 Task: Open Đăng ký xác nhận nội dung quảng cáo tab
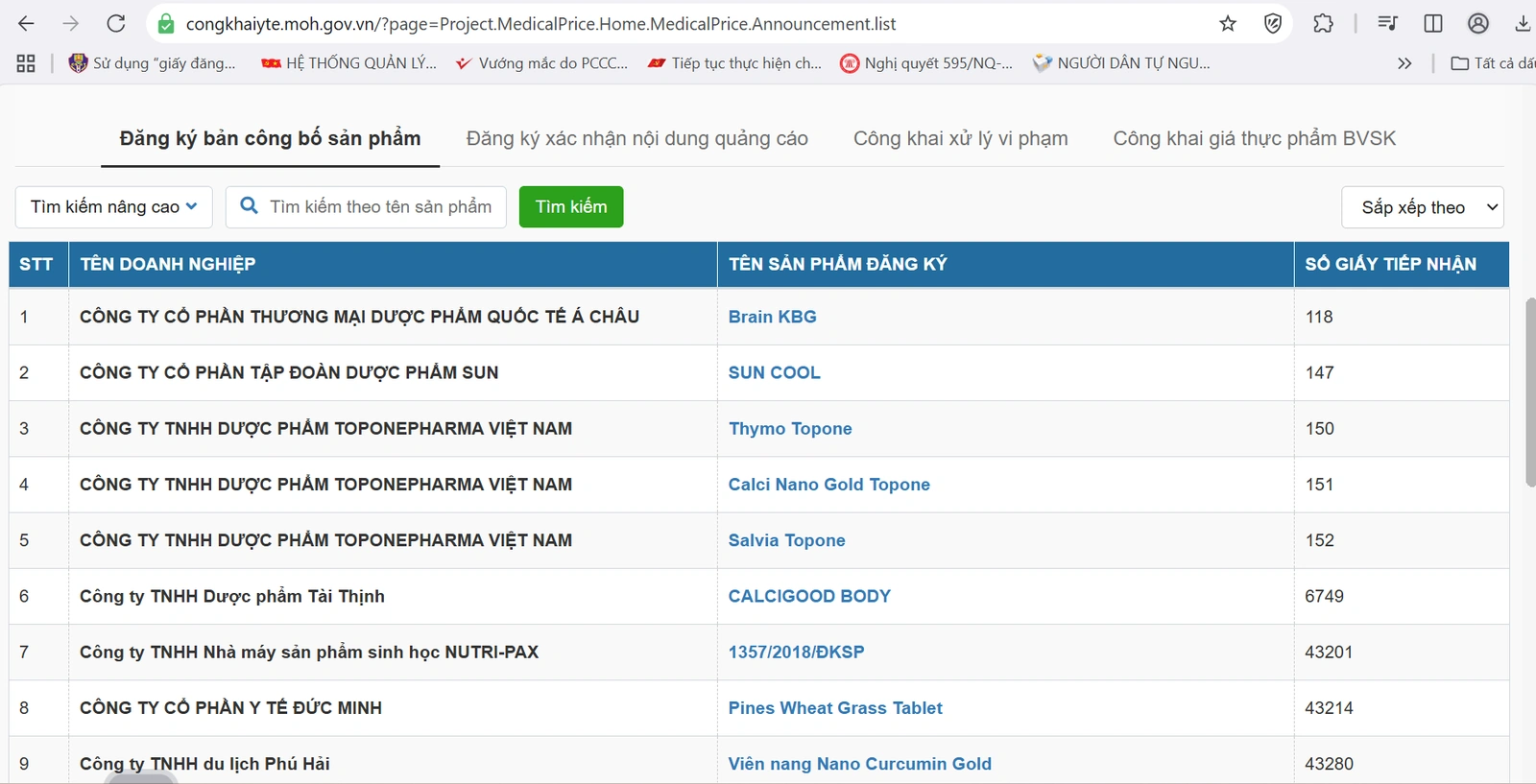click(x=636, y=138)
